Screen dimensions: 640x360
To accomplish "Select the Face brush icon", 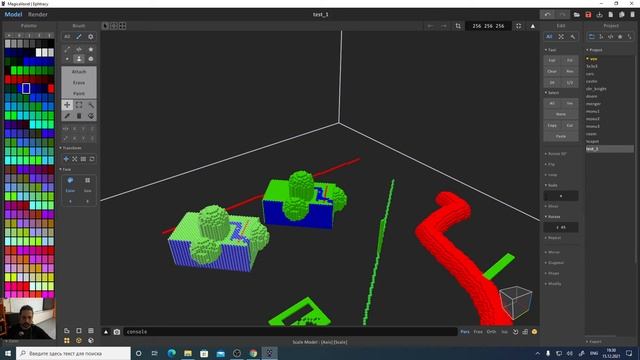I will 79,59.
